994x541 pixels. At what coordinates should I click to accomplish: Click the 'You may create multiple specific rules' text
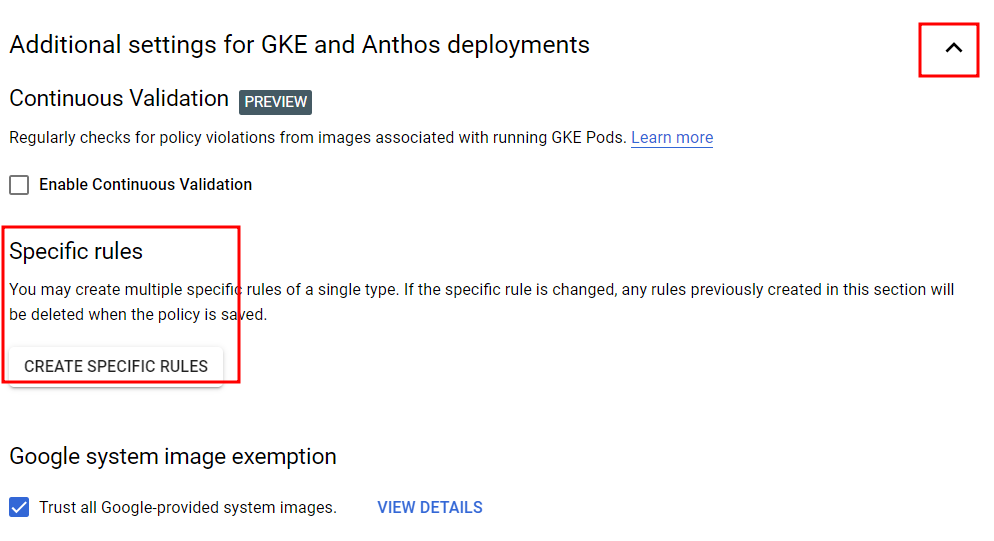(481, 302)
